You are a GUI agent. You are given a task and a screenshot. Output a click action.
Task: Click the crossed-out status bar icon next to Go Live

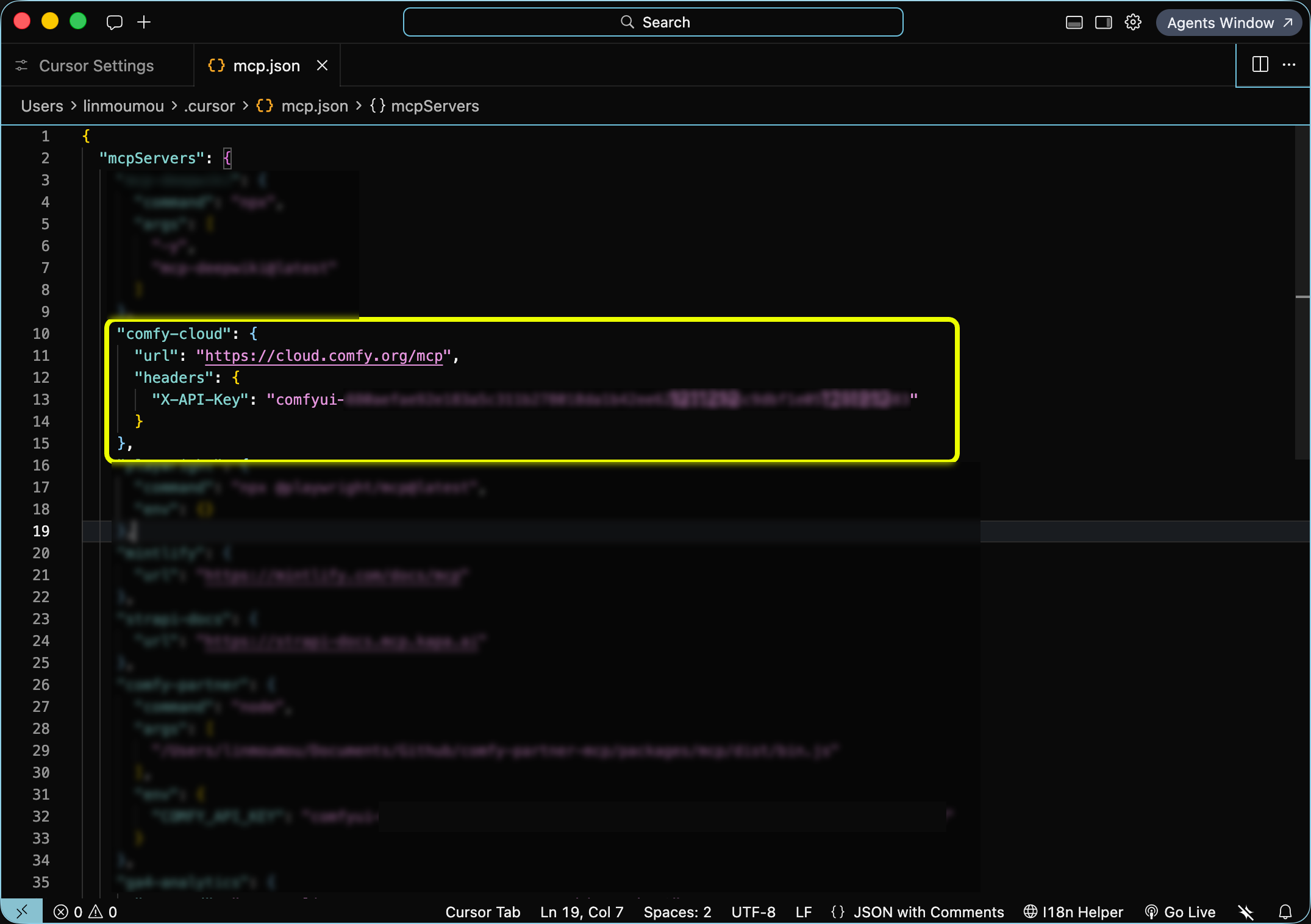tap(1246, 912)
